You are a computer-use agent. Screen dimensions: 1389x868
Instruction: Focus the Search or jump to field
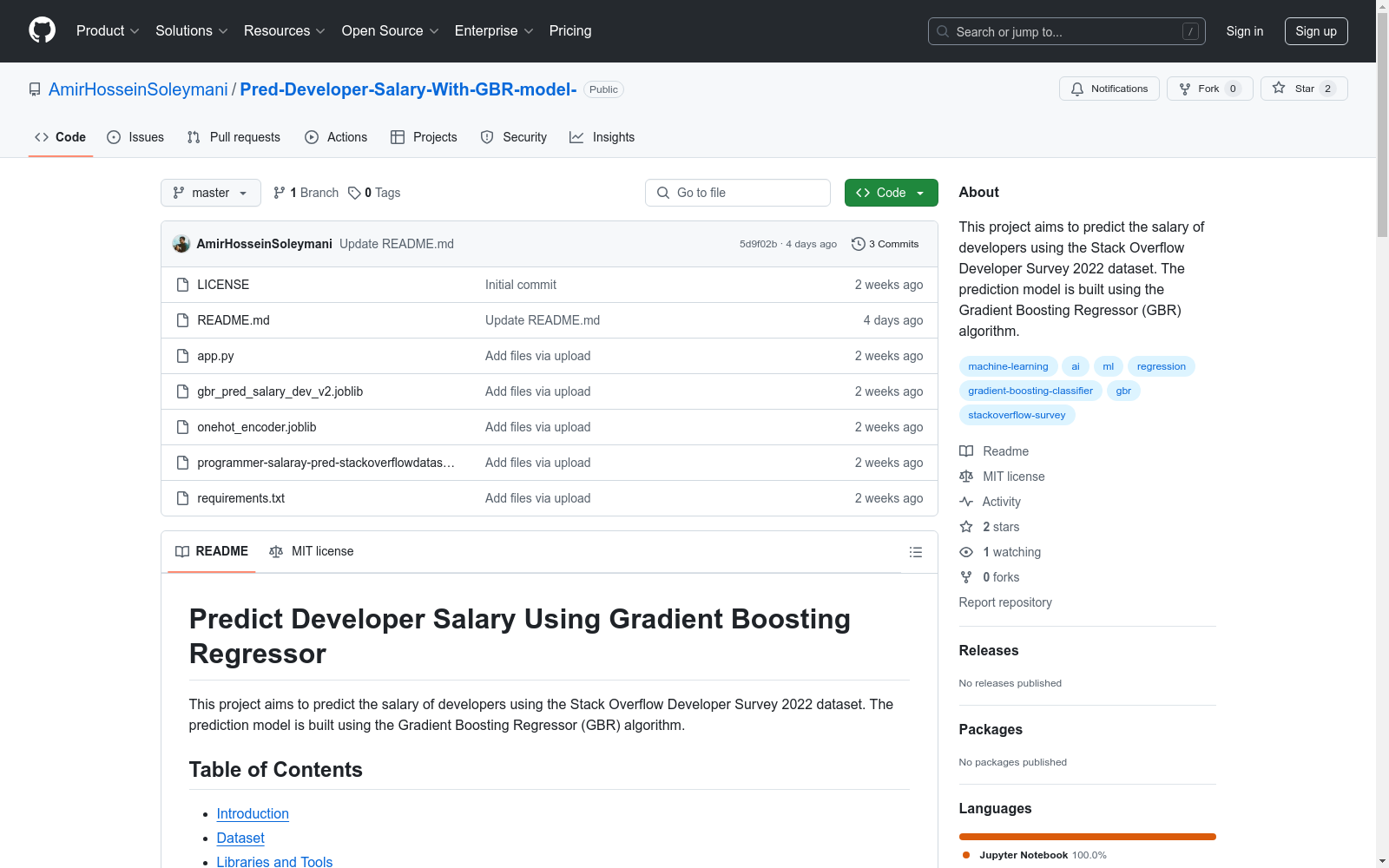(1067, 31)
